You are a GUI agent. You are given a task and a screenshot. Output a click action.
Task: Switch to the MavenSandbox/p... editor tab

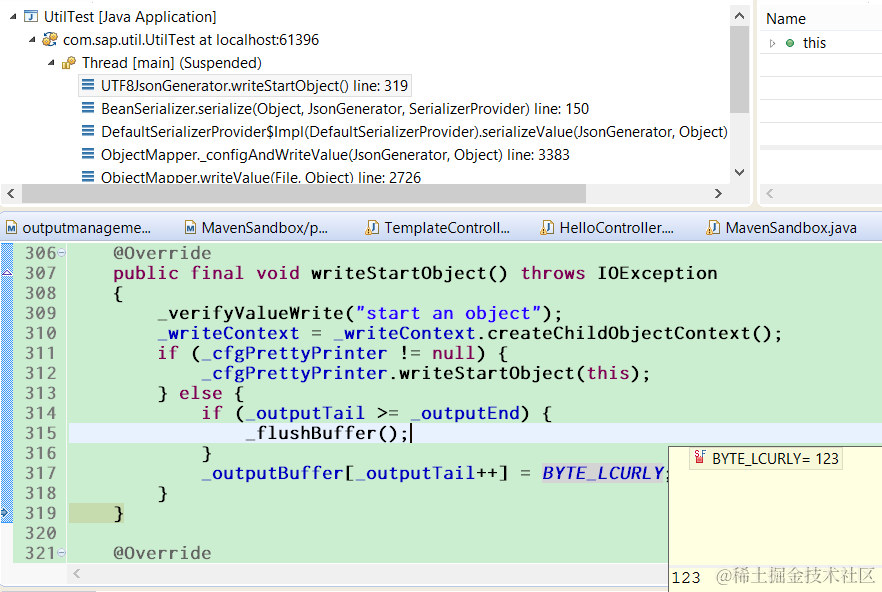click(264, 228)
